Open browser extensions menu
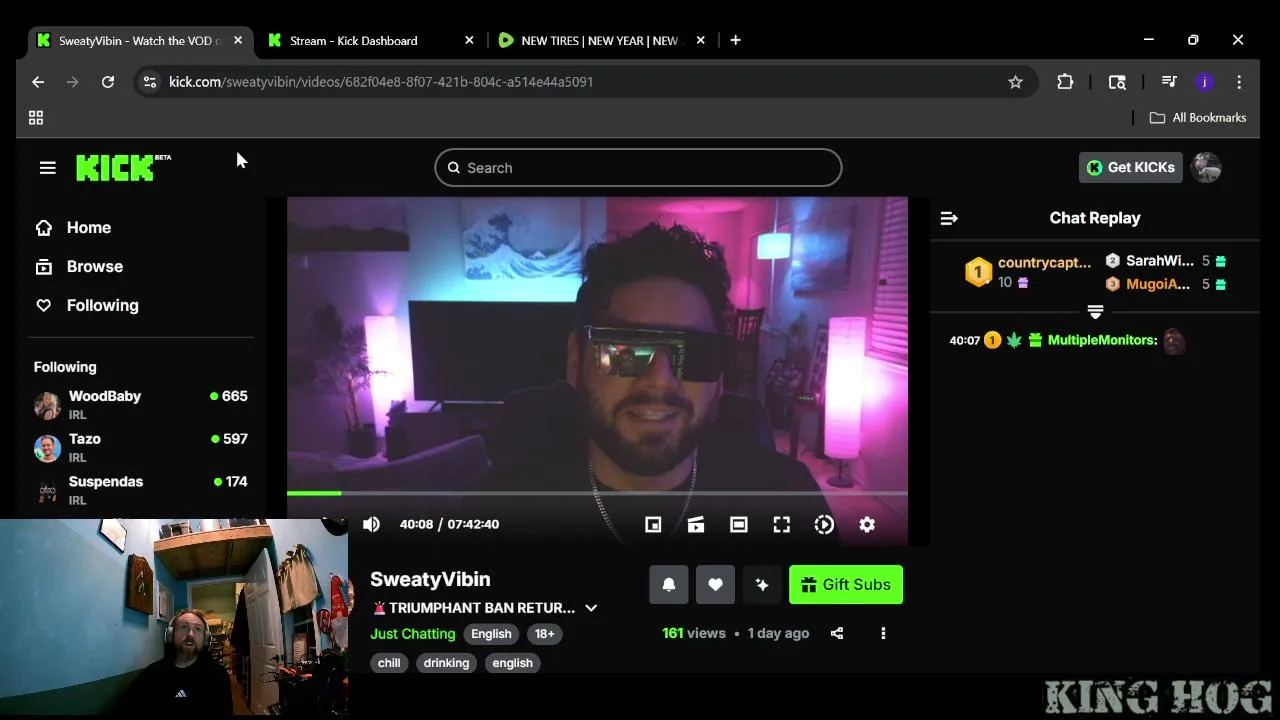1280x720 pixels. click(x=1065, y=82)
